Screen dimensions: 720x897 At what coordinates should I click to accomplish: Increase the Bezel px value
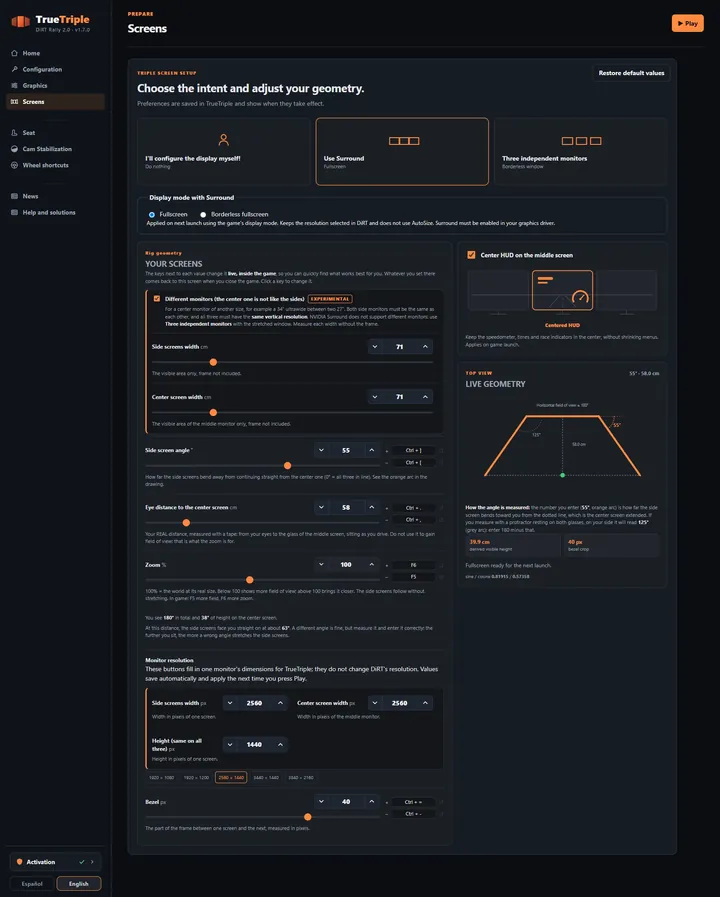[372, 802]
